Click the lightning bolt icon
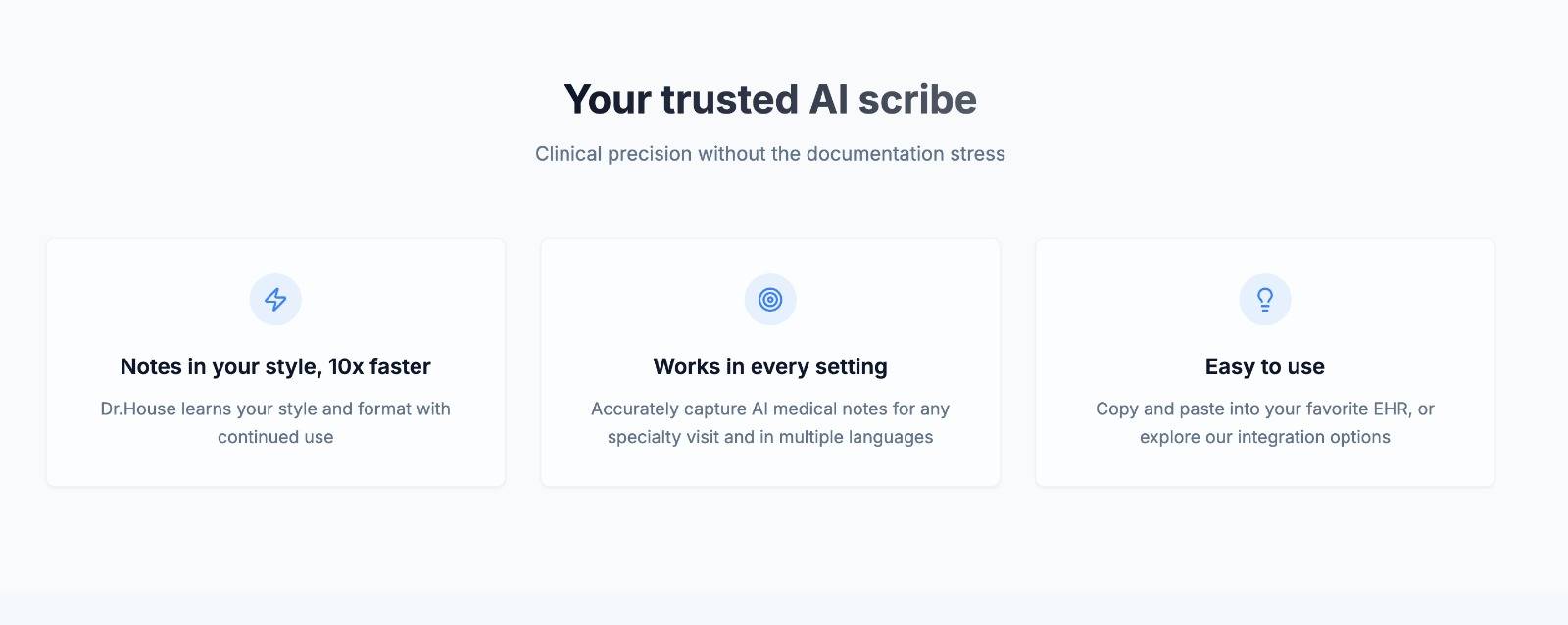This screenshot has height=625, width=1568. pyautogui.click(x=275, y=299)
